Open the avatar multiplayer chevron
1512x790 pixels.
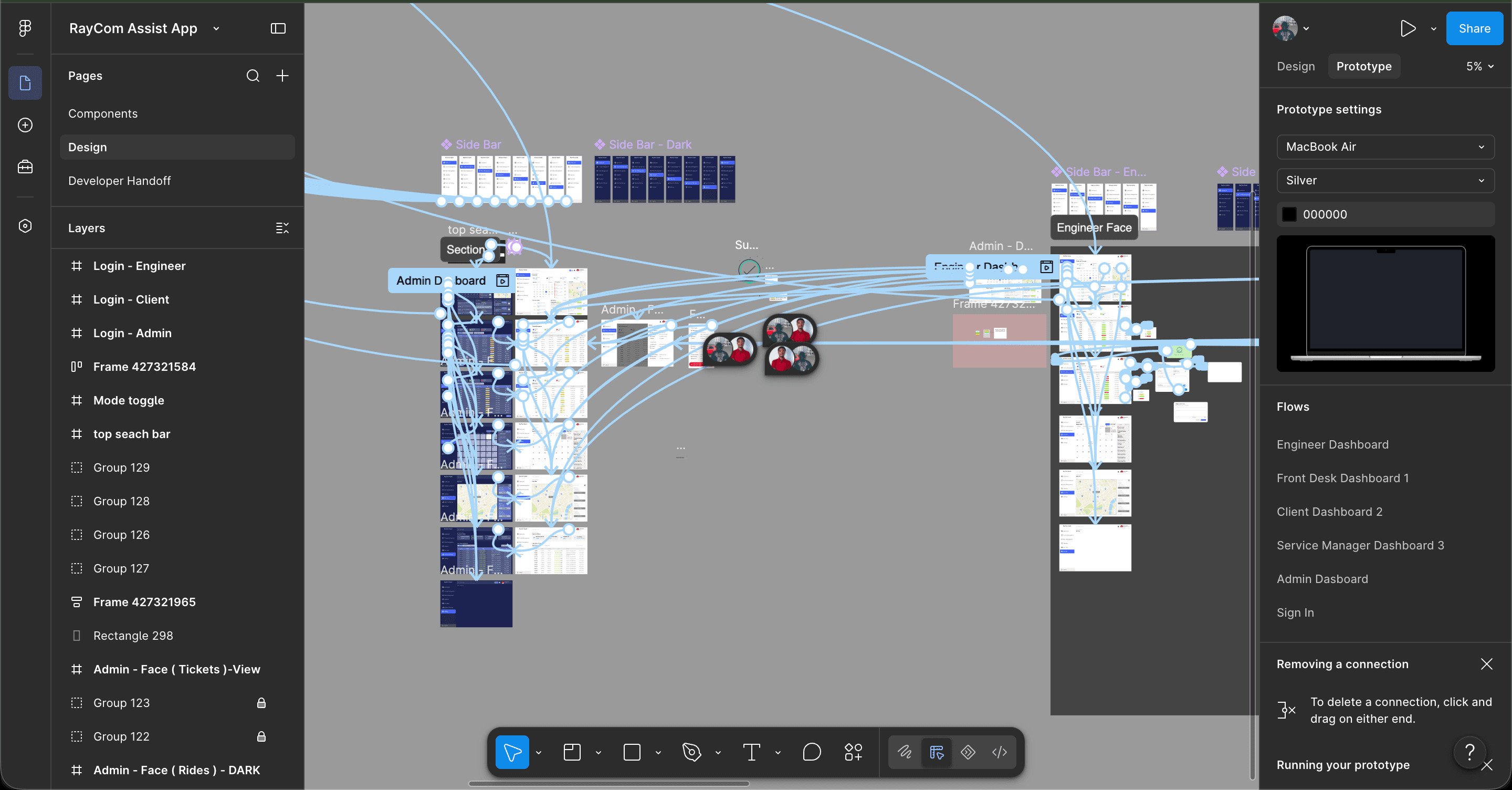coord(1306,28)
